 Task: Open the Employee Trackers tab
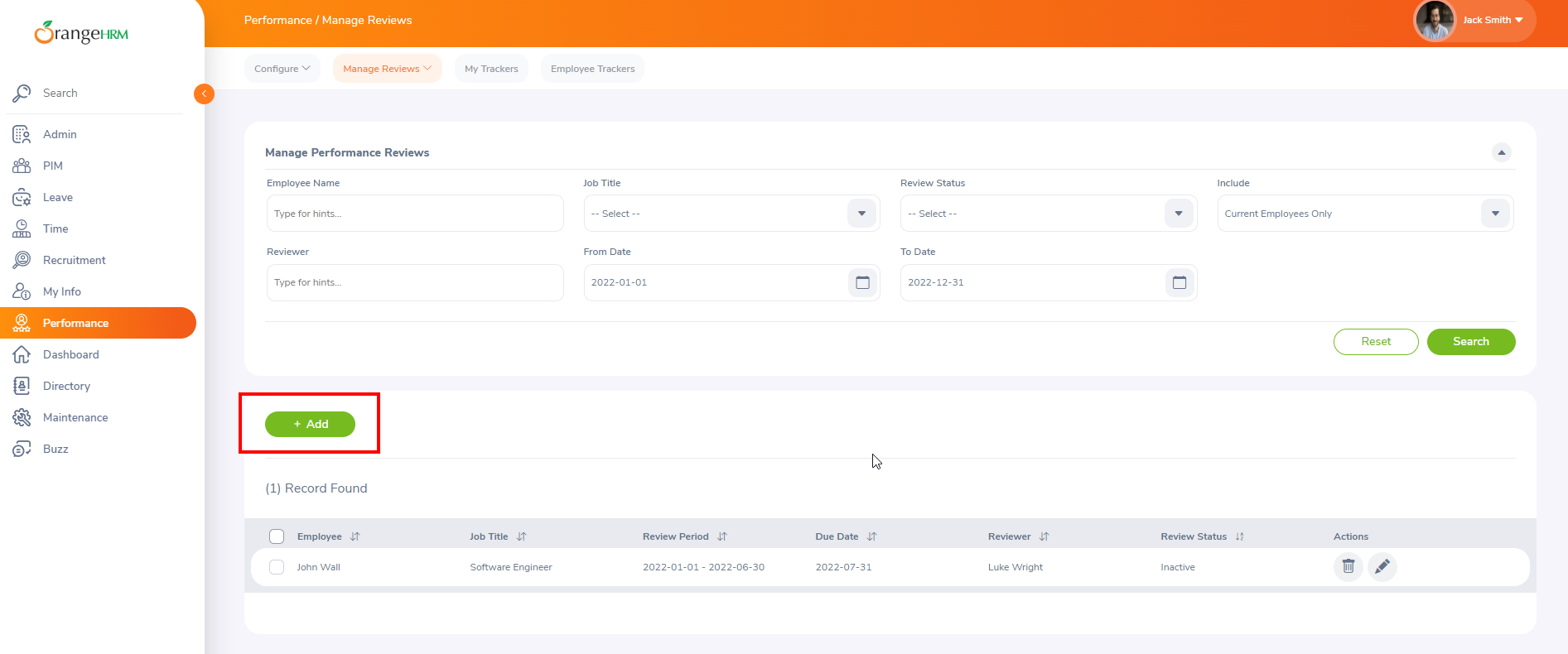(593, 69)
